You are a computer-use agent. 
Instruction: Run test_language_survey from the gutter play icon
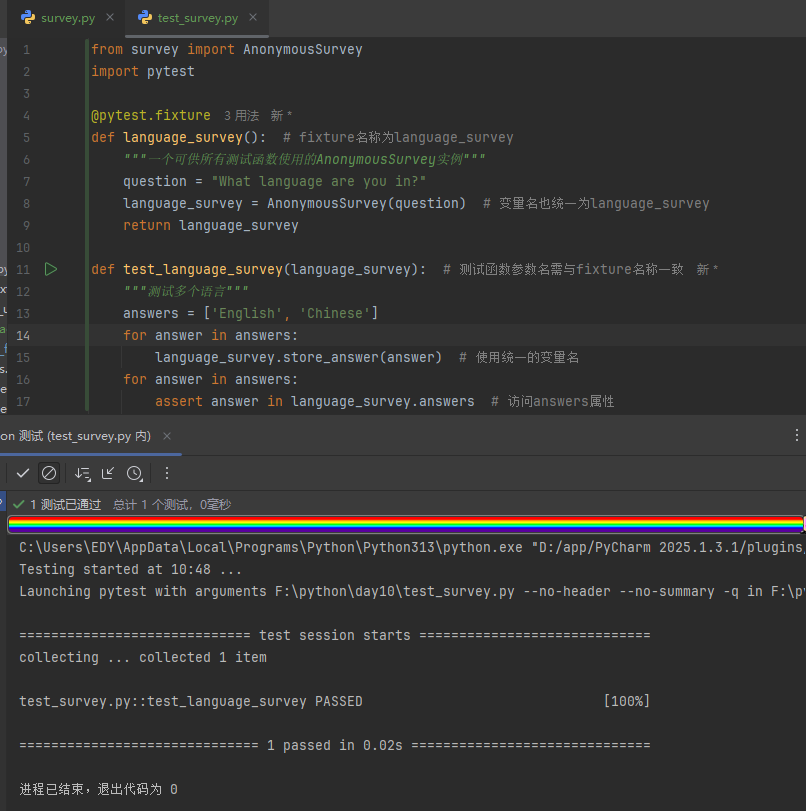(x=51, y=269)
